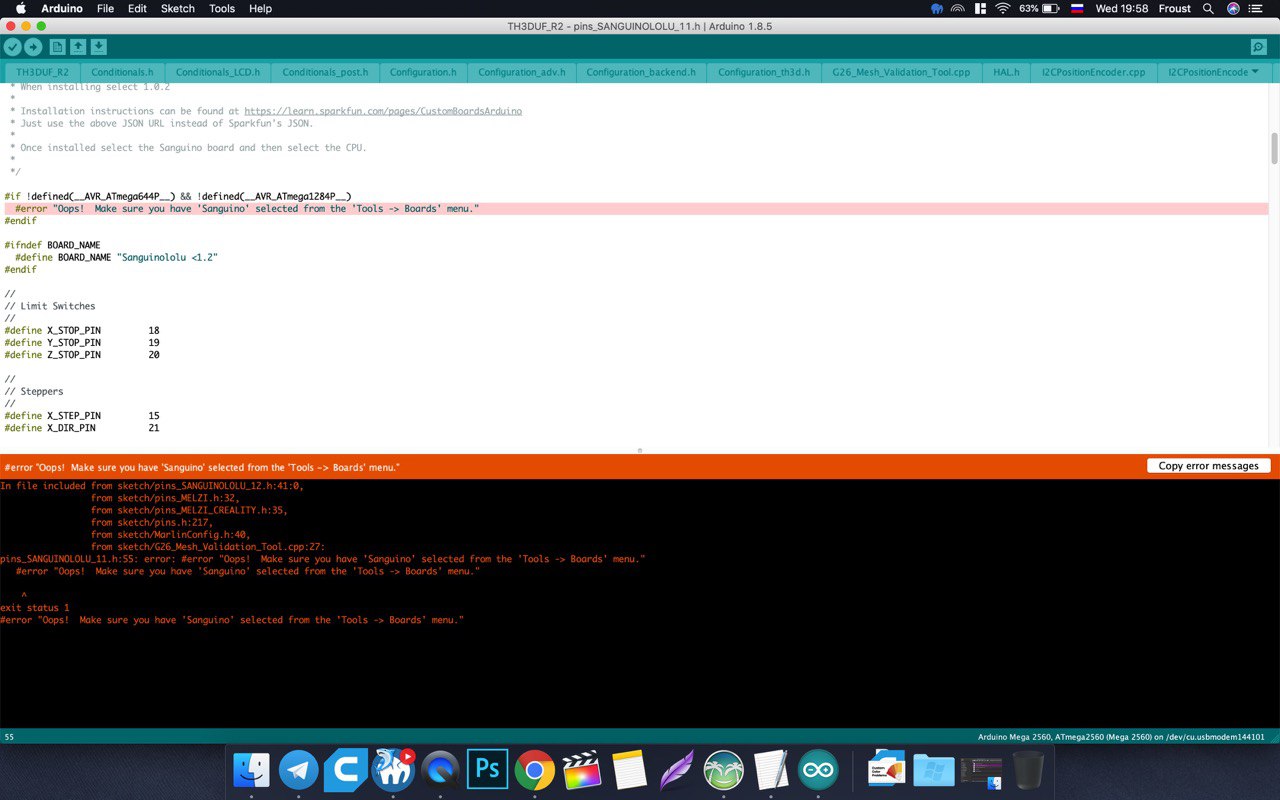Click console line 'from sketch/MarlinConfig.h:40'
The width and height of the screenshot is (1280, 800).
pyautogui.click(x=170, y=534)
